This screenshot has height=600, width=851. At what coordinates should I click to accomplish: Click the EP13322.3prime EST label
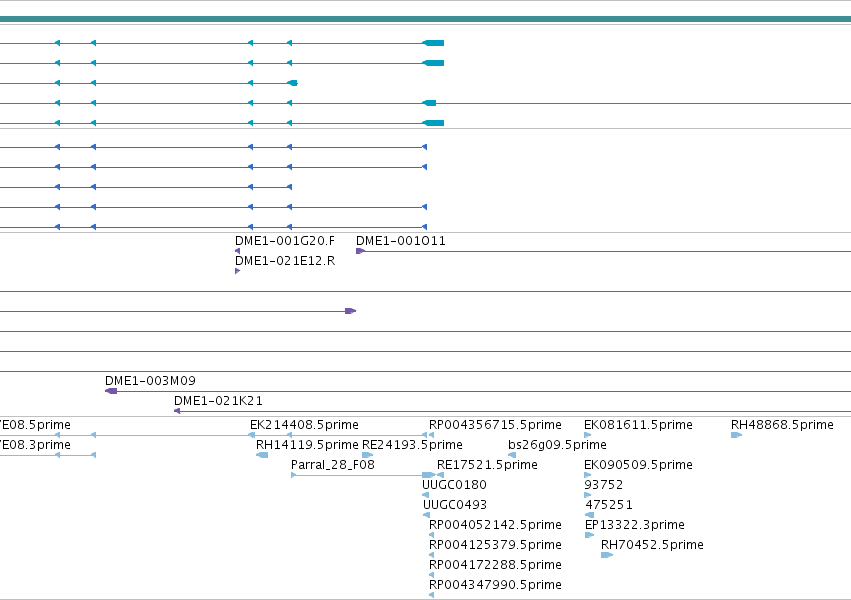coord(634,525)
